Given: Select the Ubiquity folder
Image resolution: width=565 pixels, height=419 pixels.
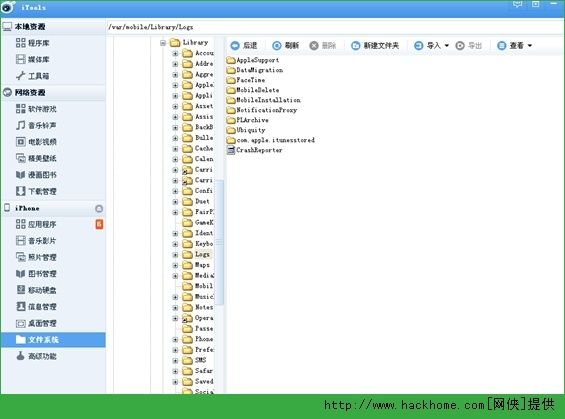Looking at the screenshot, I should [x=246, y=130].
